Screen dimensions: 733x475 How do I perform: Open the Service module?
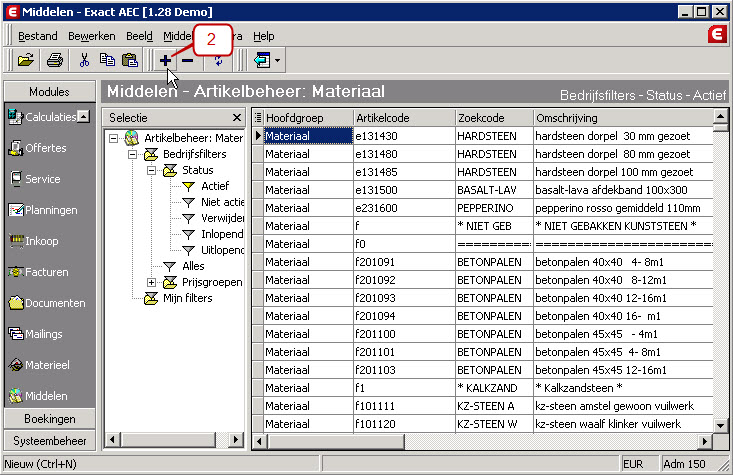[x=35, y=179]
